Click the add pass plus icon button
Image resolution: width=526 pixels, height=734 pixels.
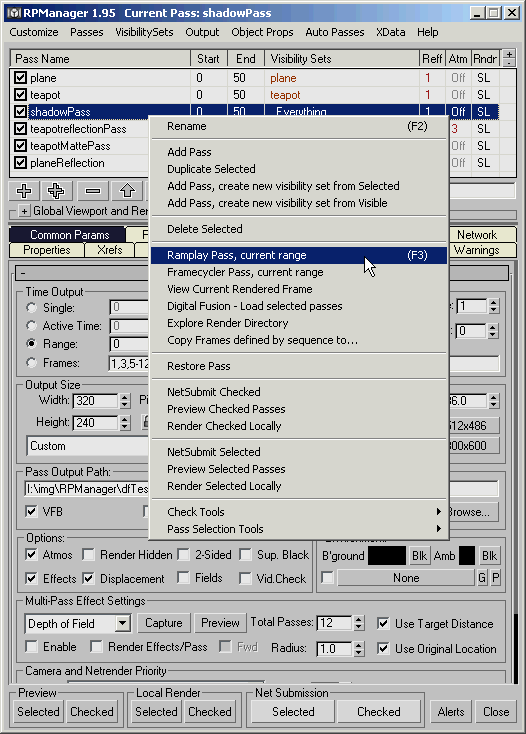24,191
